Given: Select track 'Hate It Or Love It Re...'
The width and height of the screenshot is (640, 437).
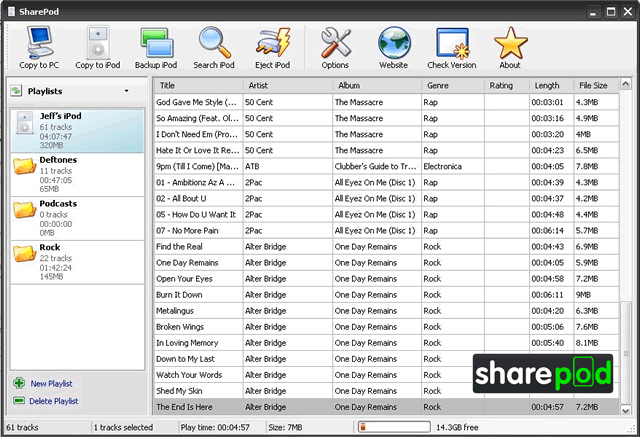Looking at the screenshot, I should (197, 151).
